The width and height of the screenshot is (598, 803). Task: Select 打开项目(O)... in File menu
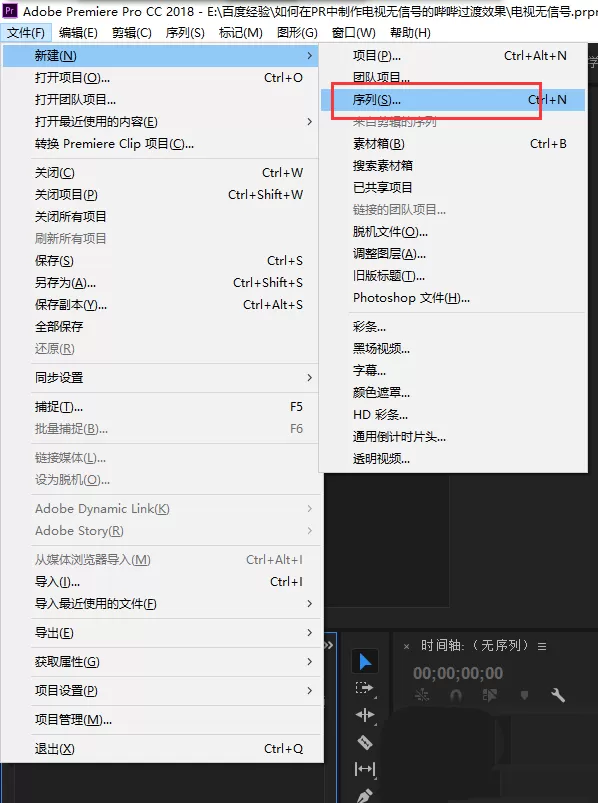(x=161, y=77)
